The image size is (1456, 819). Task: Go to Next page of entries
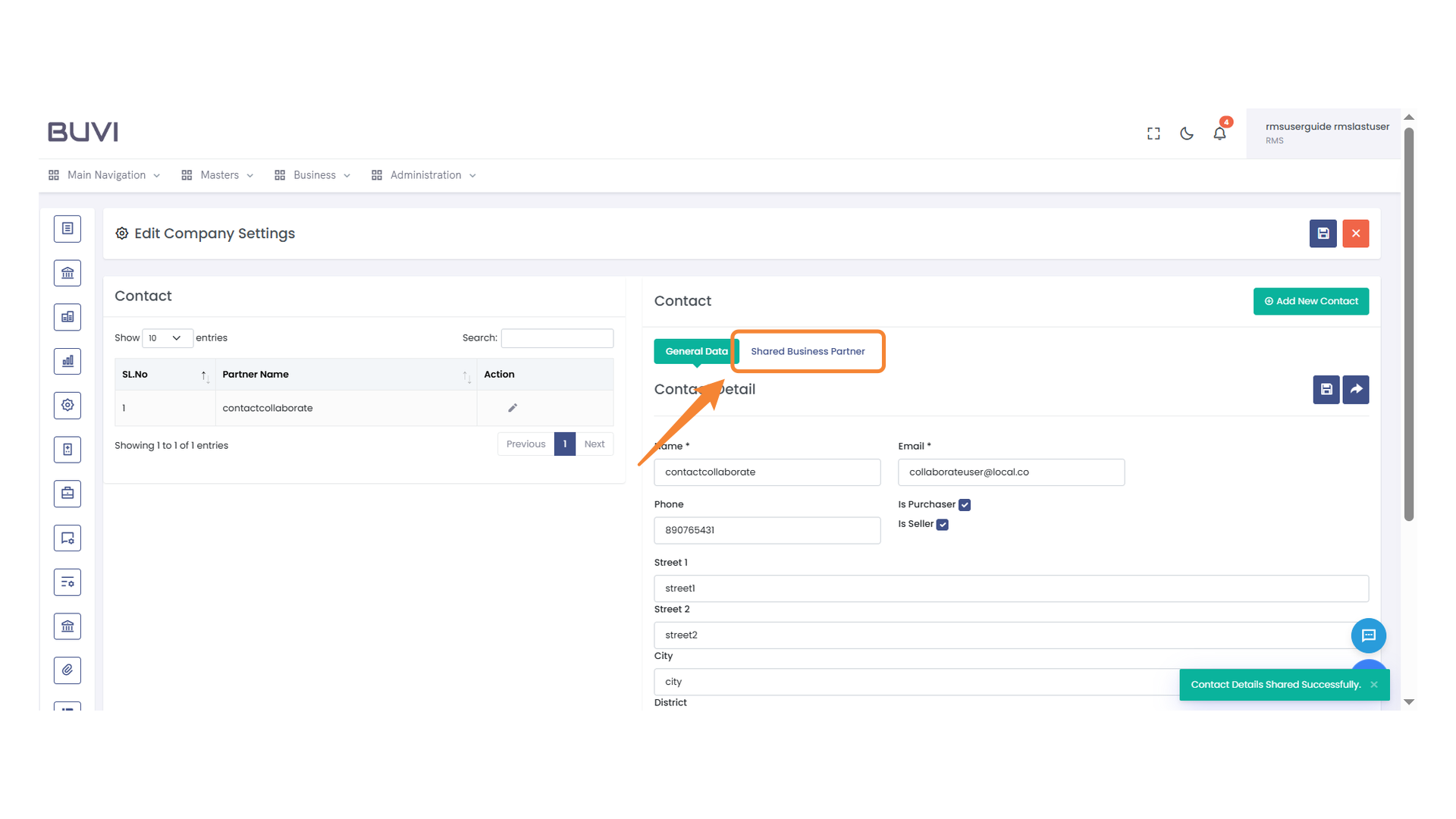click(x=595, y=444)
